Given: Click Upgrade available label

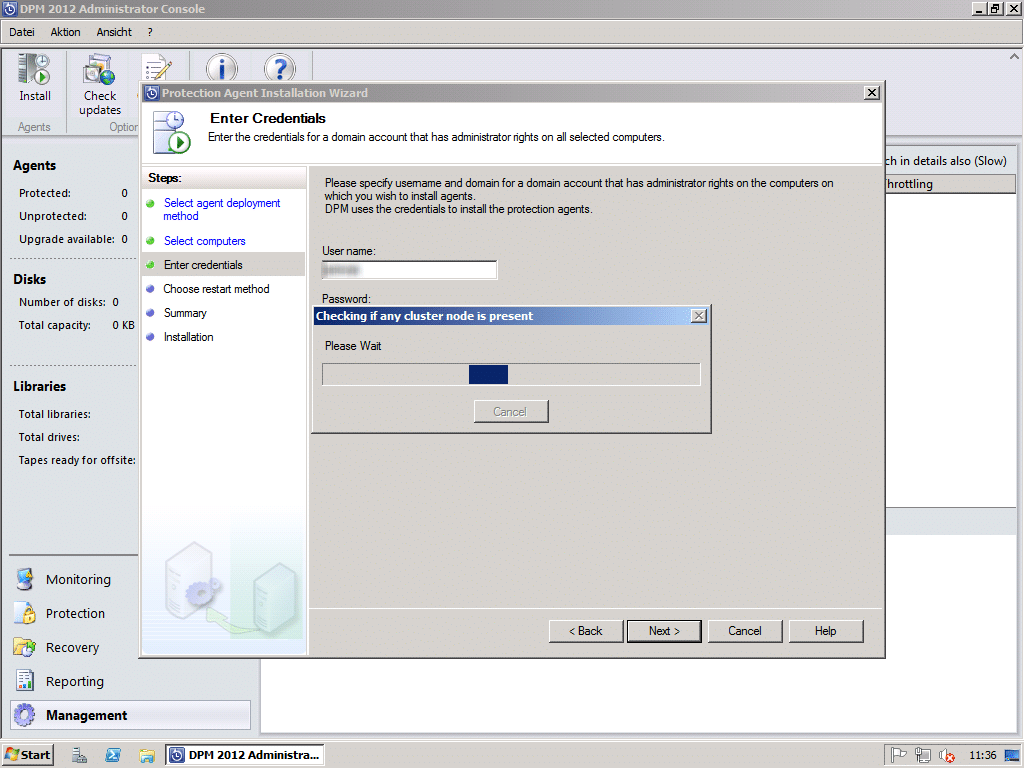Looking at the screenshot, I should [x=67, y=239].
